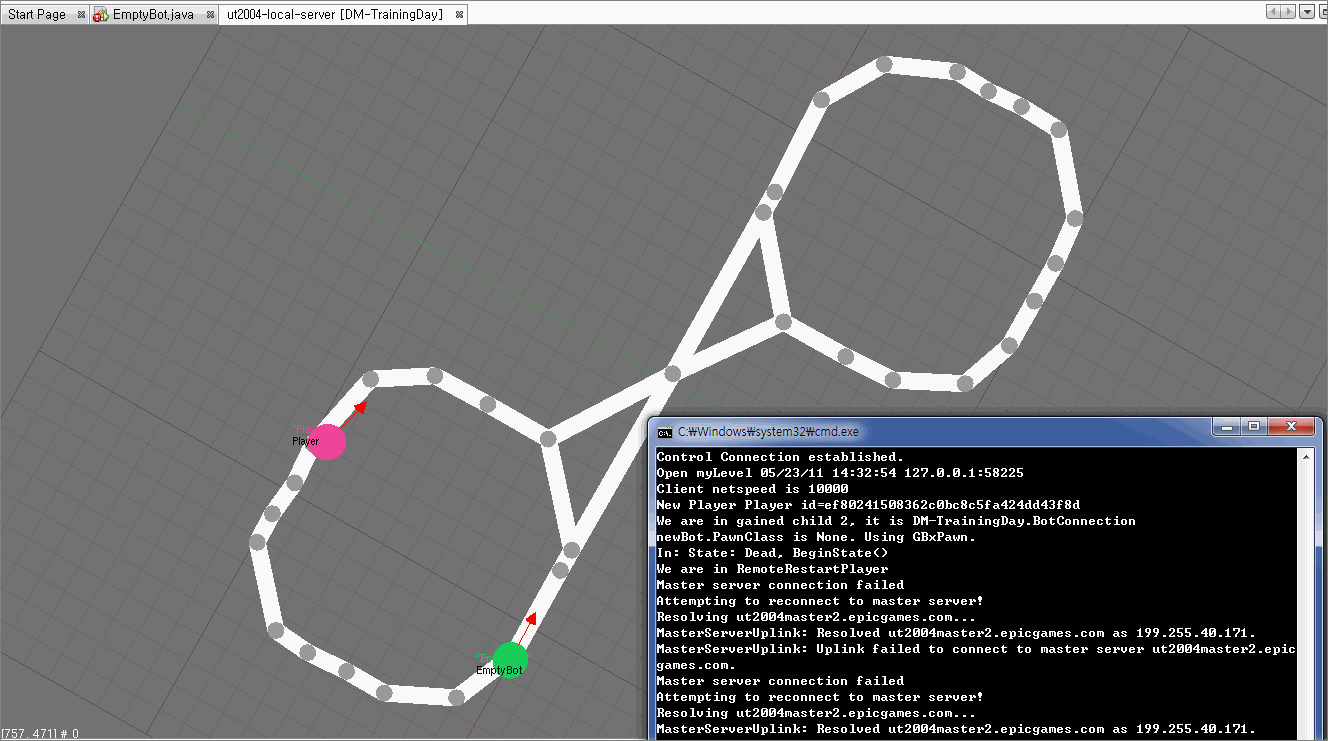Close the ut2004-local-server tab

coord(458,15)
